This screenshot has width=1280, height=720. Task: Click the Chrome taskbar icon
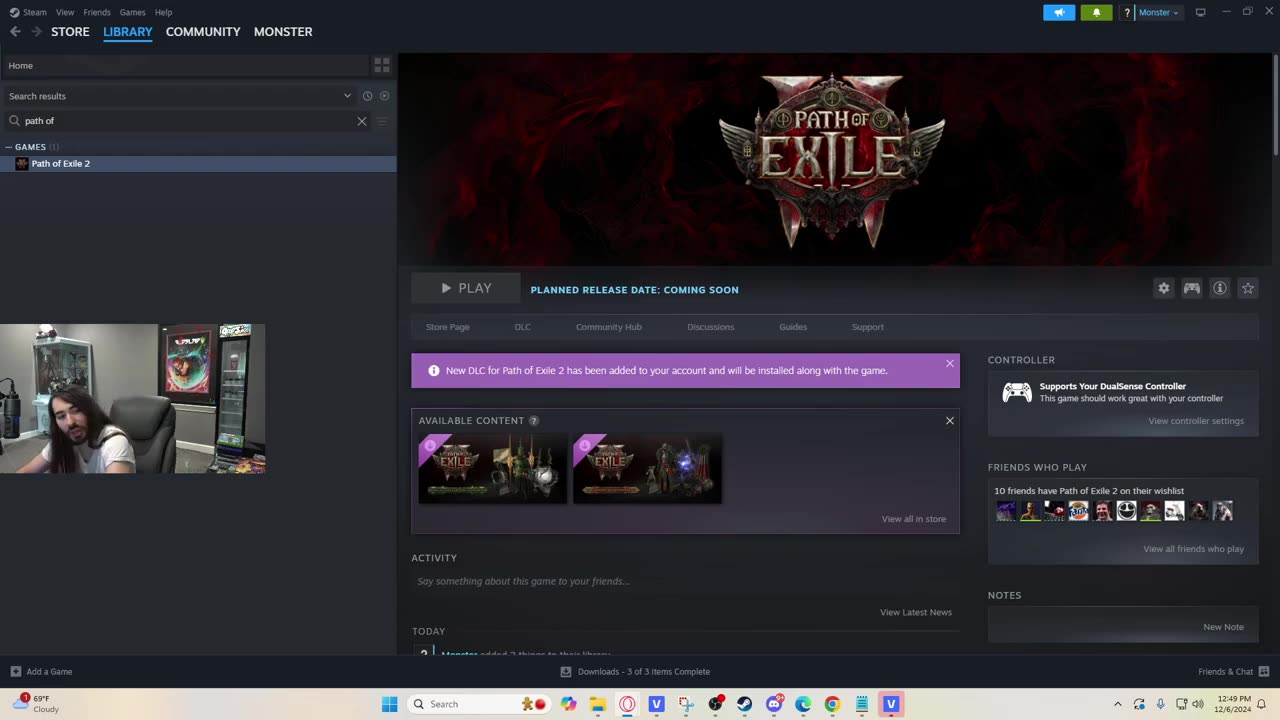(x=831, y=704)
